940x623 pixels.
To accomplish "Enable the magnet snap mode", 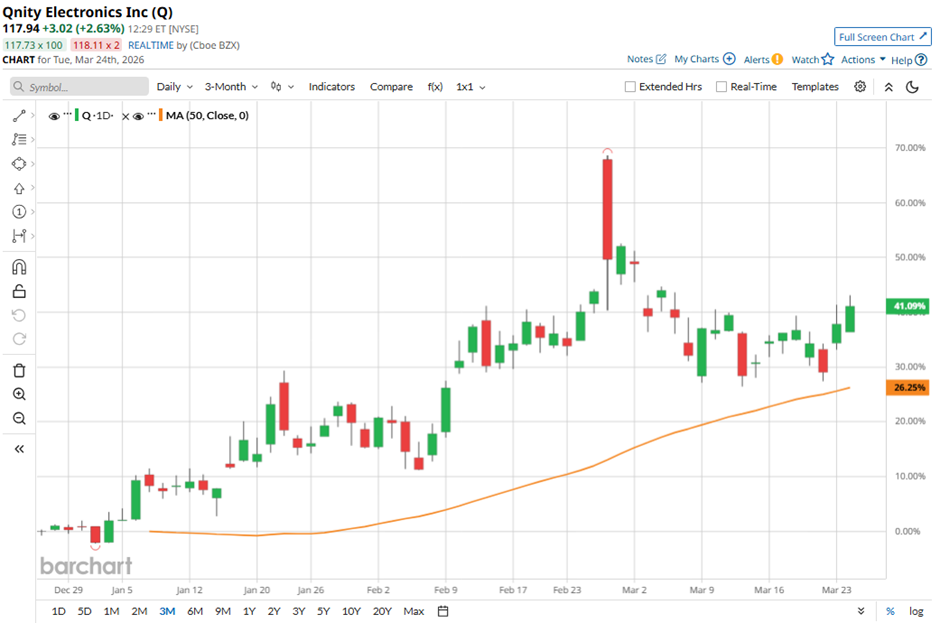I will pos(18,266).
